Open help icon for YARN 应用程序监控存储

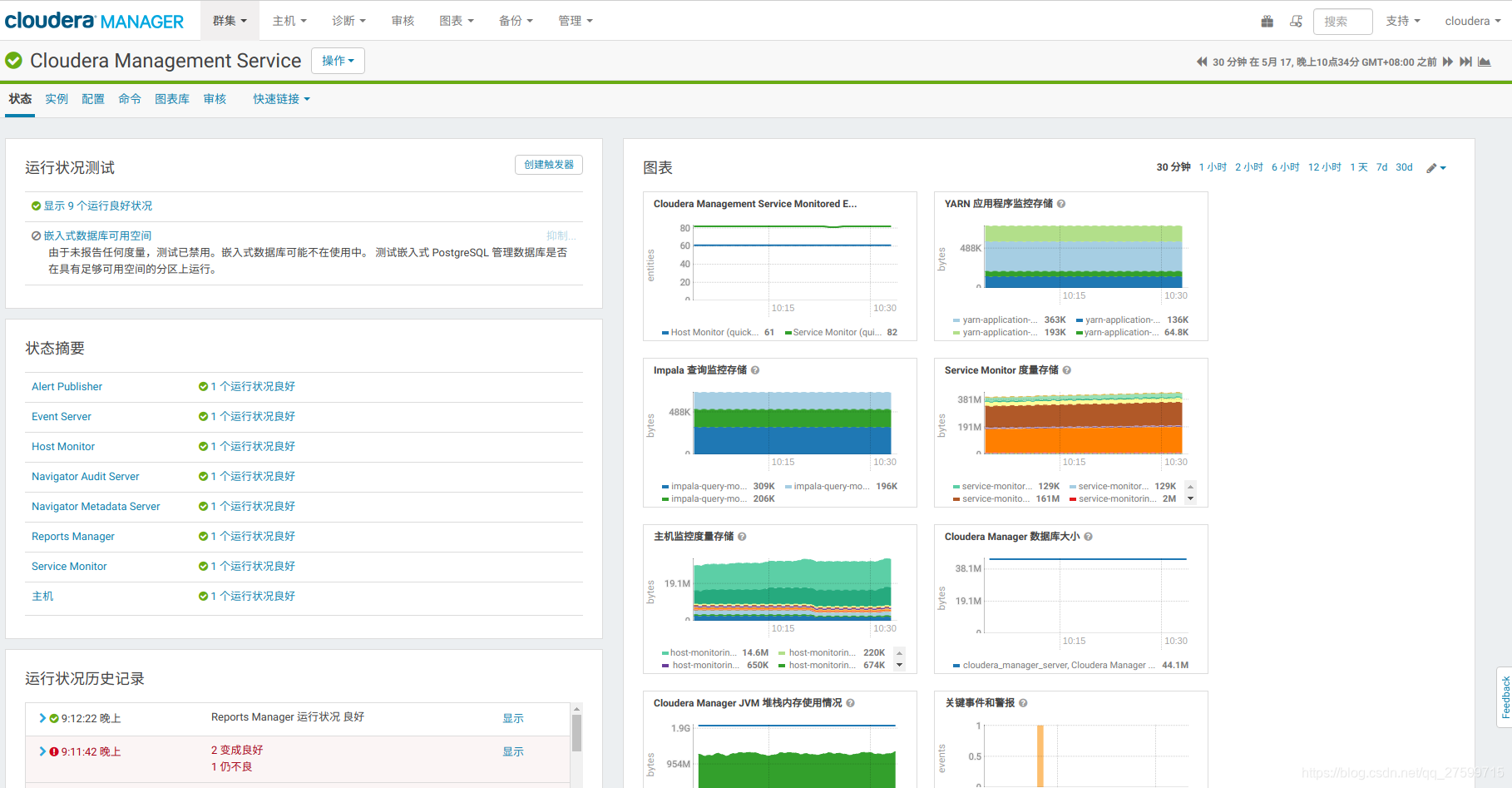1061,204
